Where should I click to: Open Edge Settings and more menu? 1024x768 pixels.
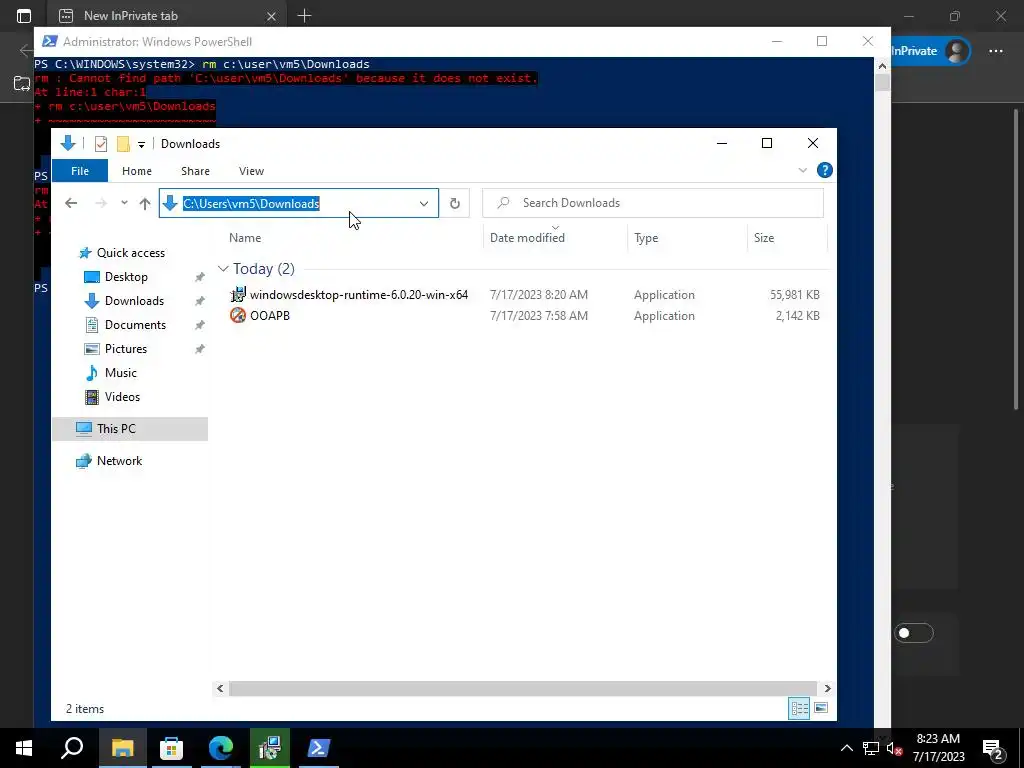tap(996, 51)
